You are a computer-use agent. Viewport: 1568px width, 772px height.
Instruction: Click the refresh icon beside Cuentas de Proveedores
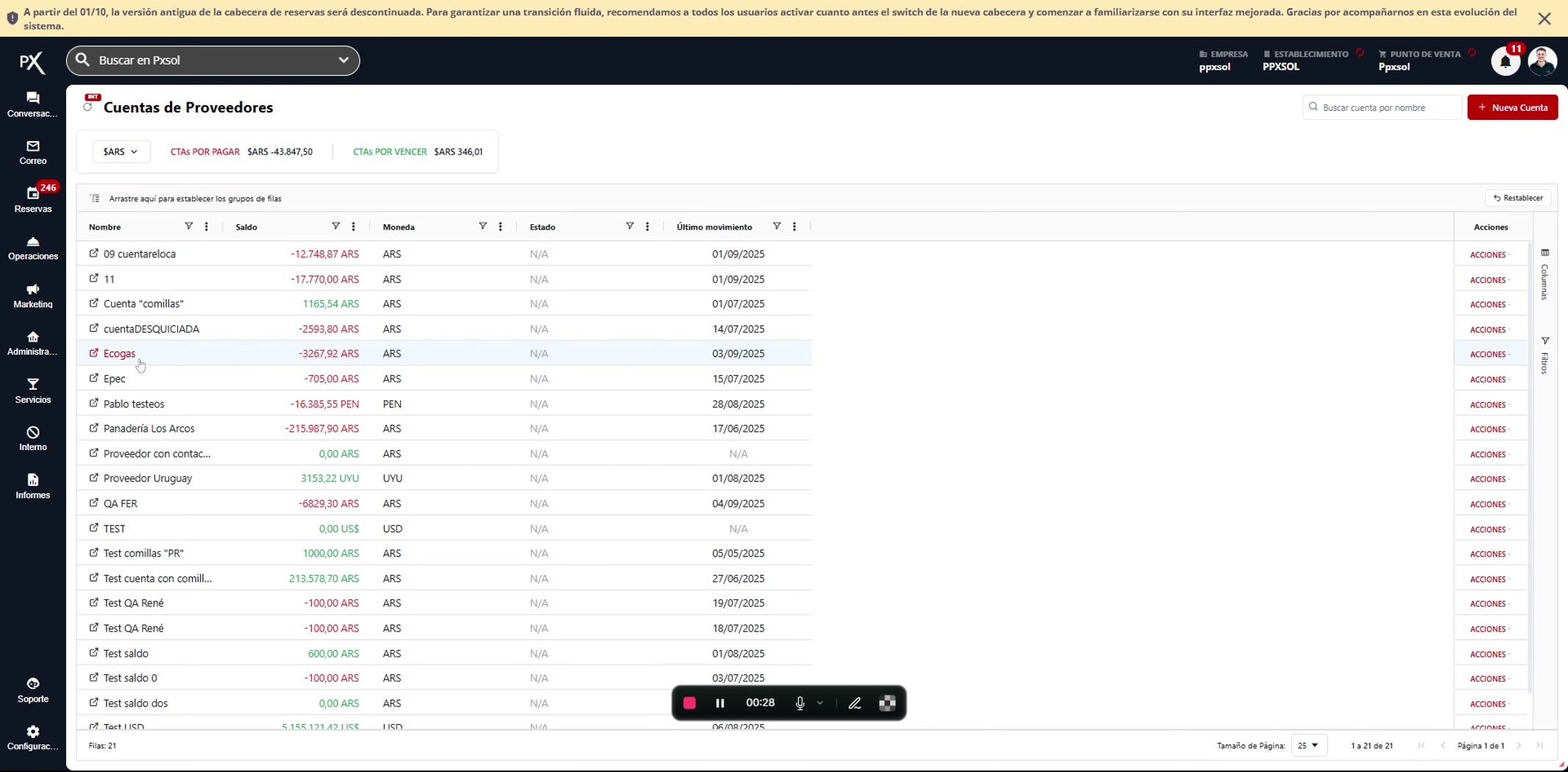click(88, 107)
